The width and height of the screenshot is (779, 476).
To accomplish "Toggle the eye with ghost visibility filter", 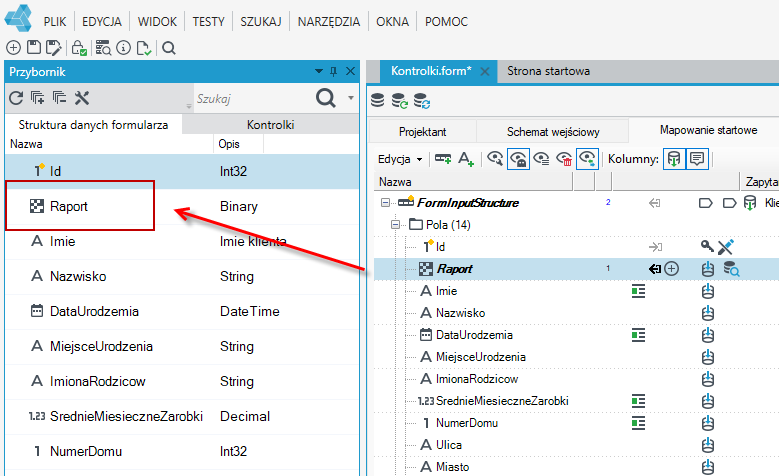I will (x=518, y=159).
